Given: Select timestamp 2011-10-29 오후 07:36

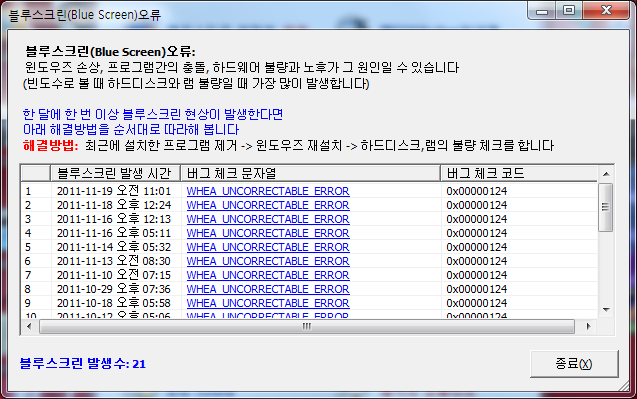Looking at the screenshot, I should click(114, 289).
